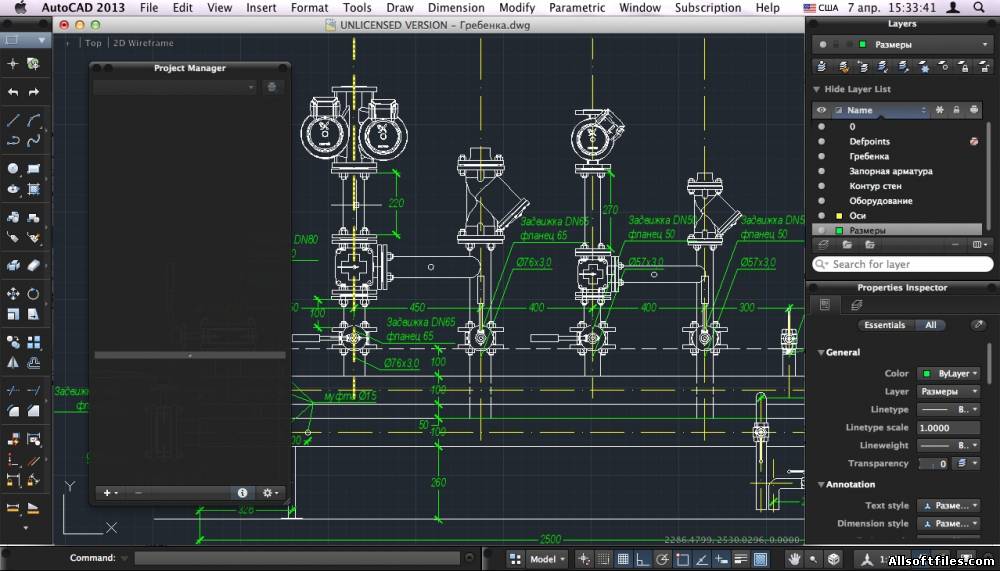Open the Model layout dropdown
This screenshot has width=1000, height=571.
547,560
